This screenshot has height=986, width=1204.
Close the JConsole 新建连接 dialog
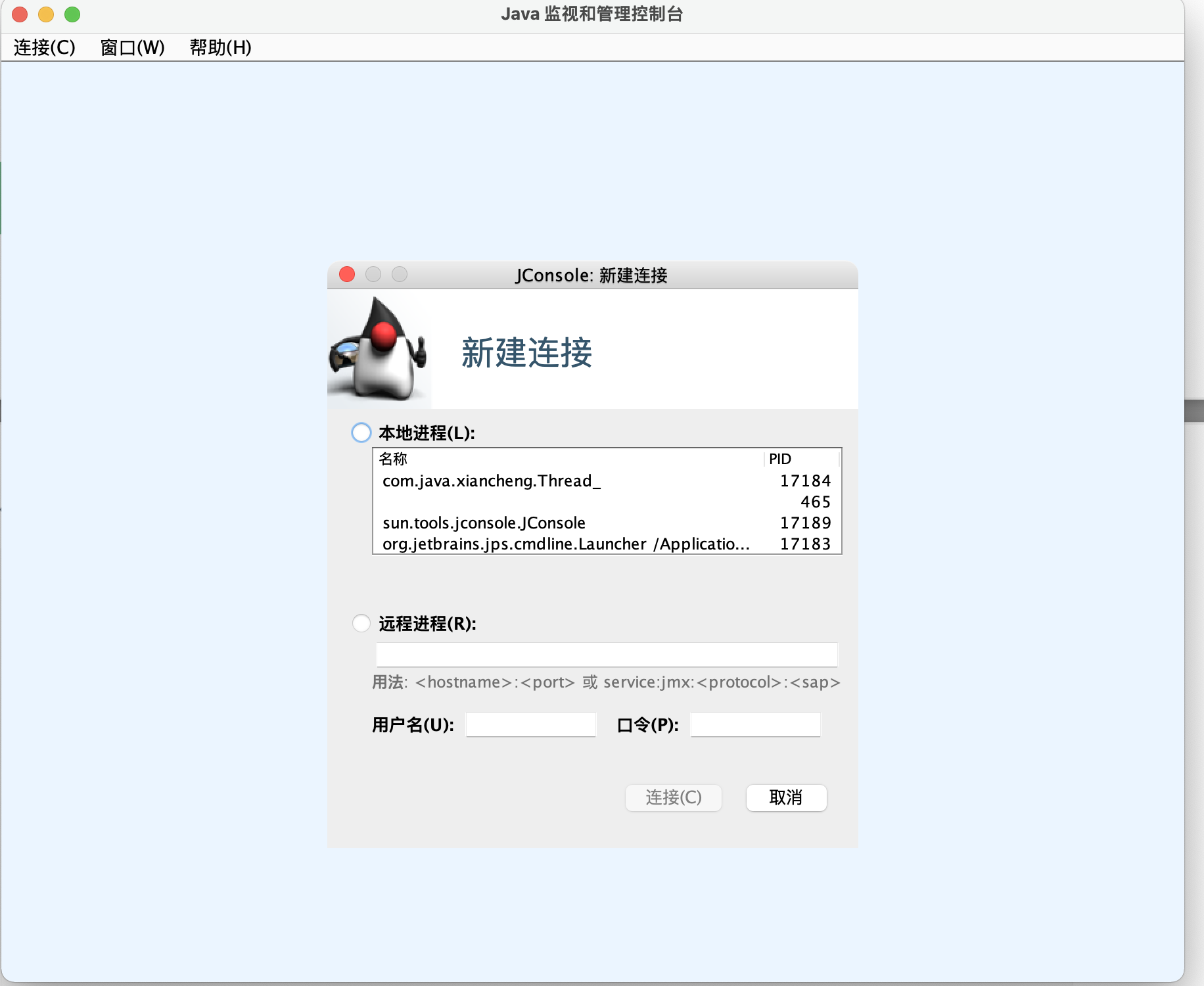pyautogui.click(x=347, y=274)
